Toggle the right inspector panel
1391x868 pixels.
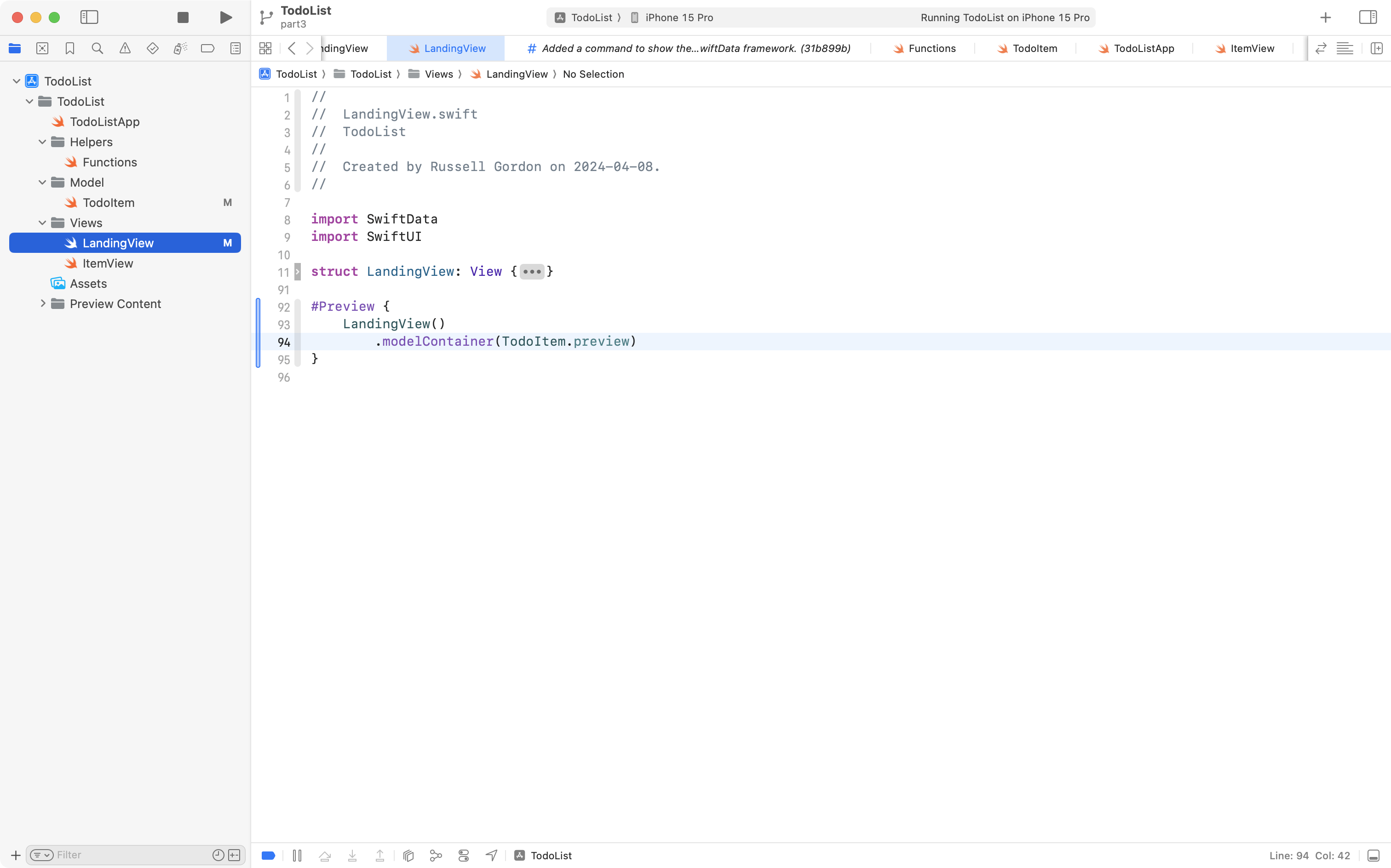click(x=1368, y=17)
